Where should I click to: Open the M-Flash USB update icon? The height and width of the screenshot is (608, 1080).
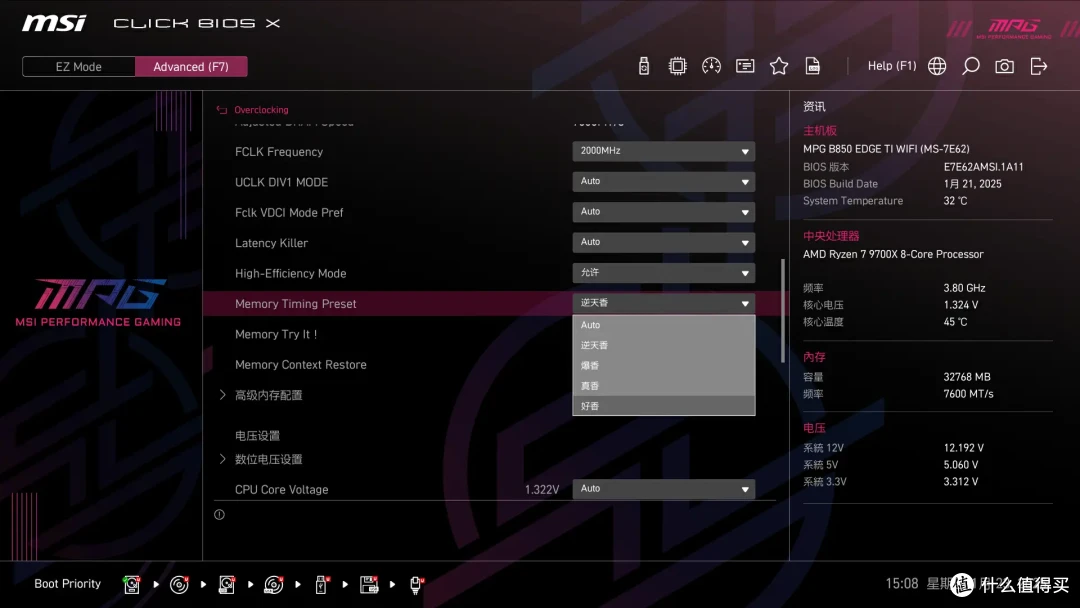[x=643, y=66]
